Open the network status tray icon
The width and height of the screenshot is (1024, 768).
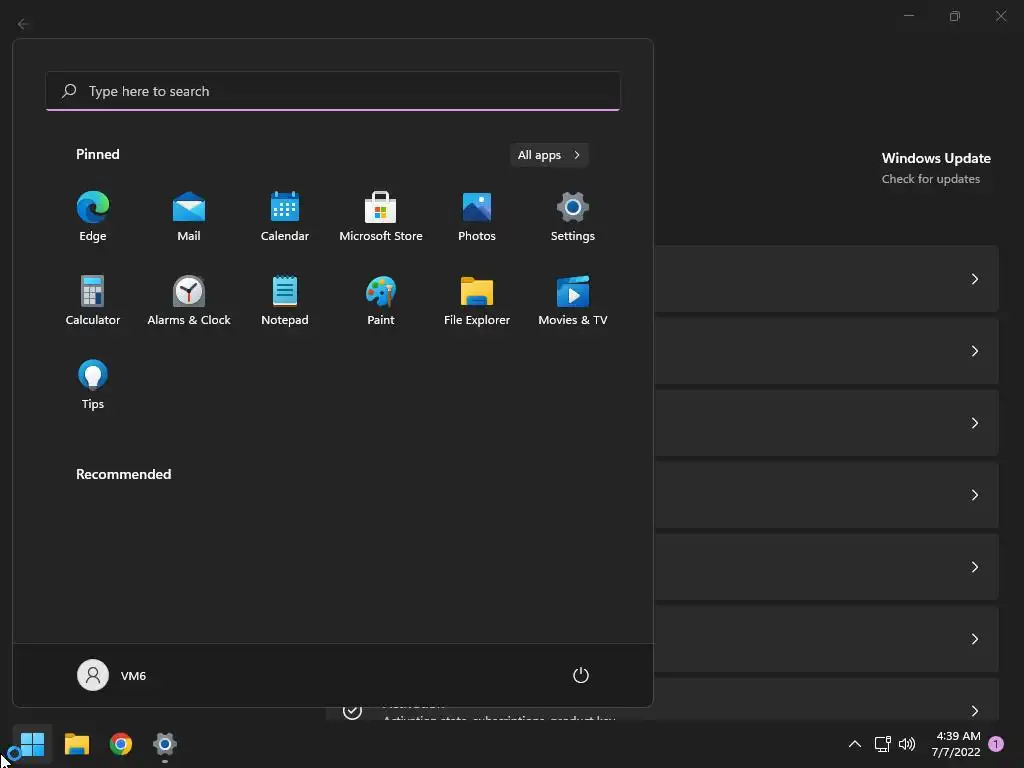(x=882, y=744)
